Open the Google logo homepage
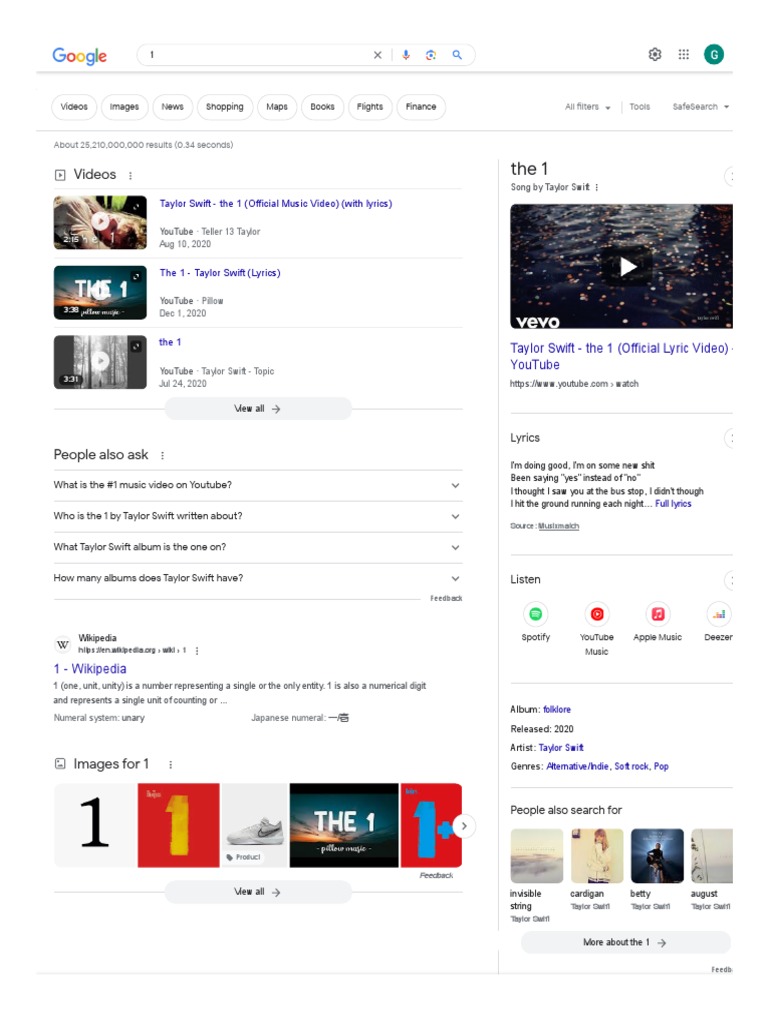The height and width of the screenshot is (1024, 768). [80, 56]
